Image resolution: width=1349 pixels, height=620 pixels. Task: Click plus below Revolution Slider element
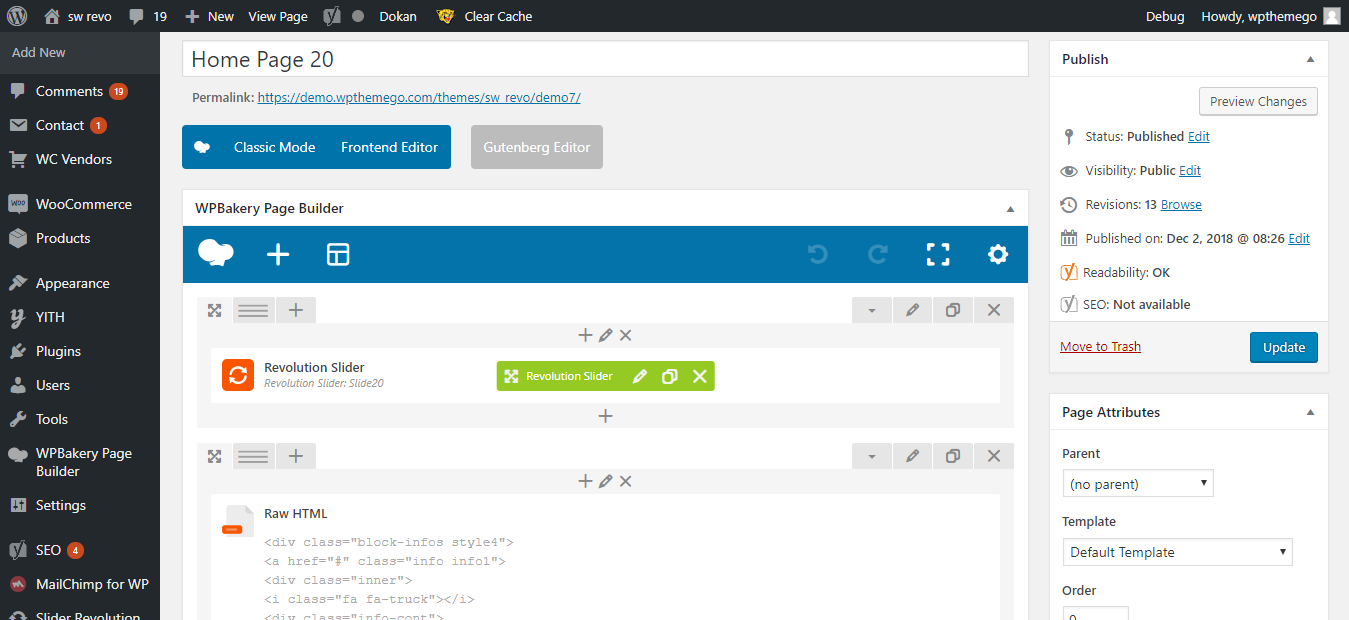(605, 416)
